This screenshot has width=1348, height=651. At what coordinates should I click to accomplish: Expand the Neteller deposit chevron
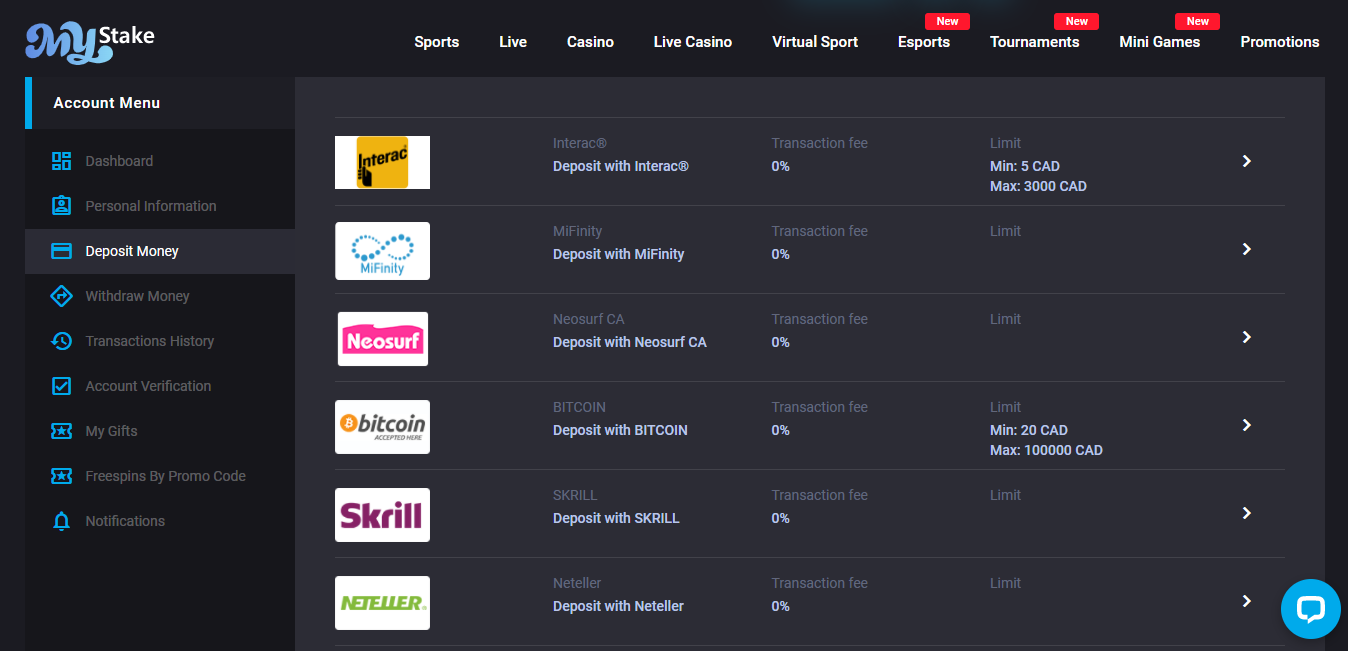point(1246,601)
